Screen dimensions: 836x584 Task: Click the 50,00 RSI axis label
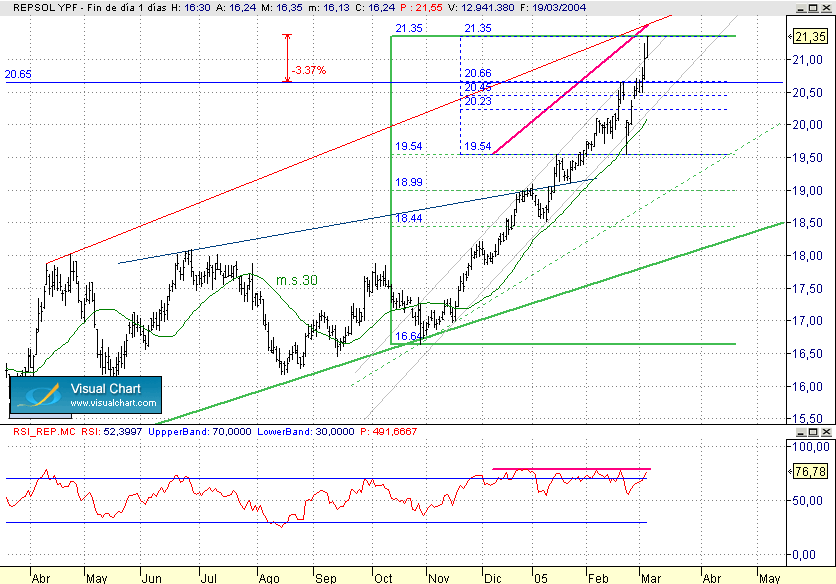[808, 501]
